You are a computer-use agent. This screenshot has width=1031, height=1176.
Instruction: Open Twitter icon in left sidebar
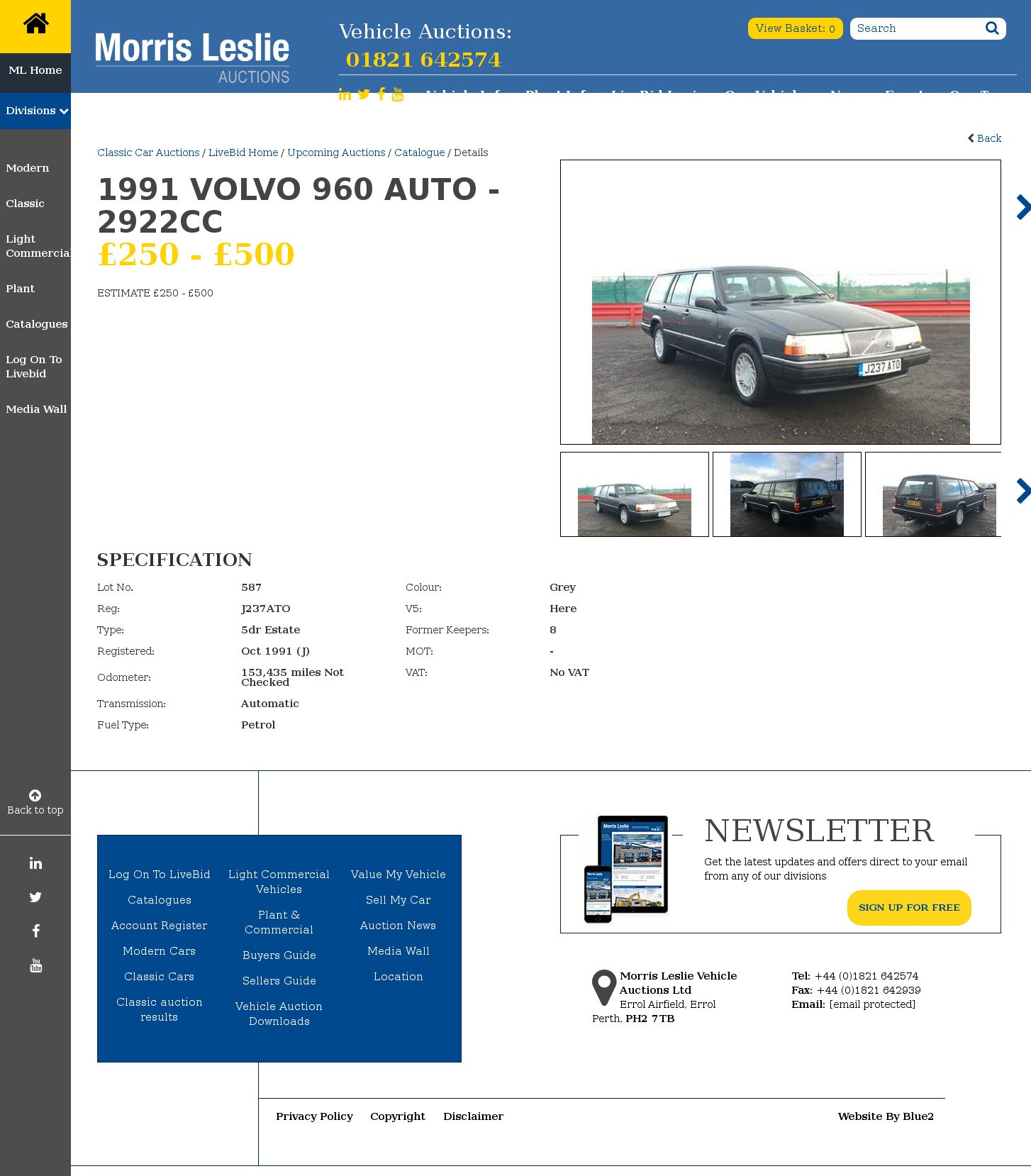[x=35, y=897]
